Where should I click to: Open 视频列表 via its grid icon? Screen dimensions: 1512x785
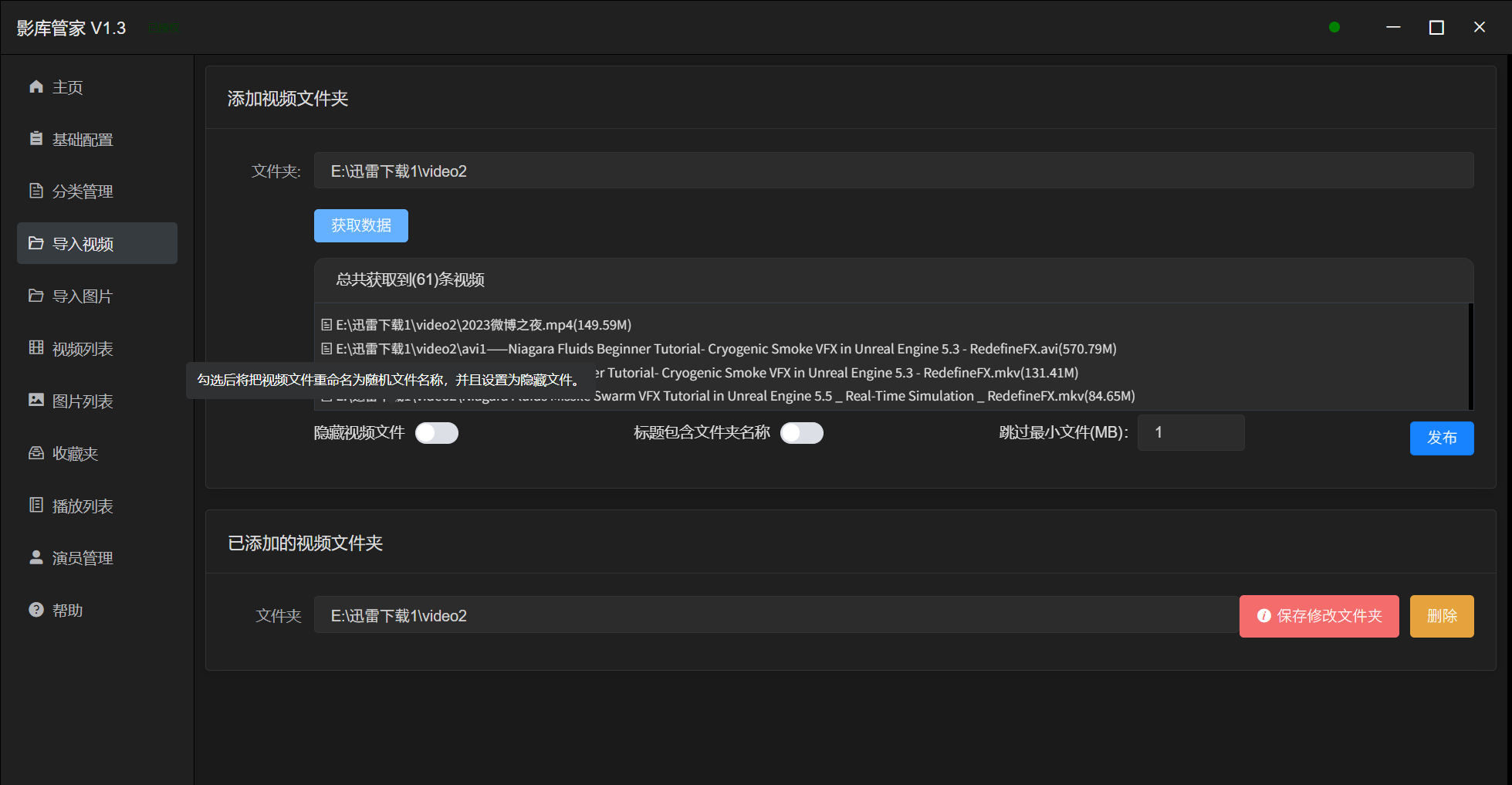36,348
